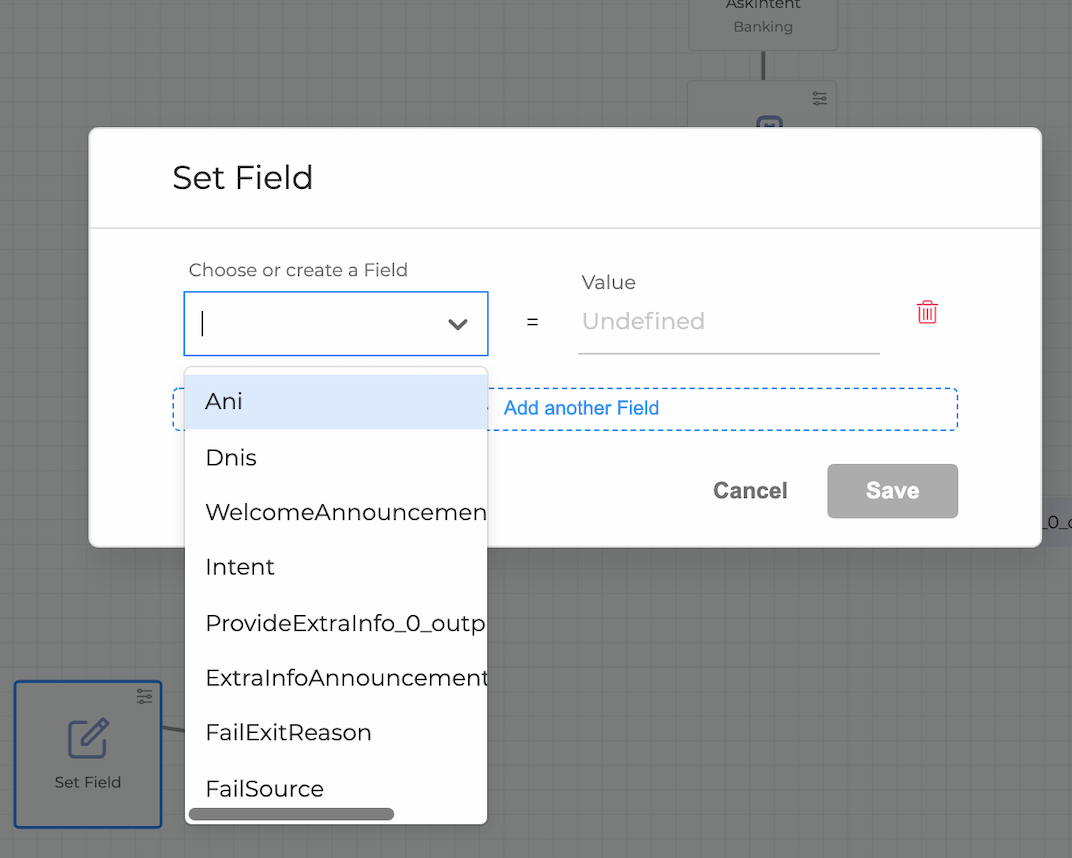Choose "Intent" from the field options
This screenshot has height=858, width=1072.
tap(239, 567)
